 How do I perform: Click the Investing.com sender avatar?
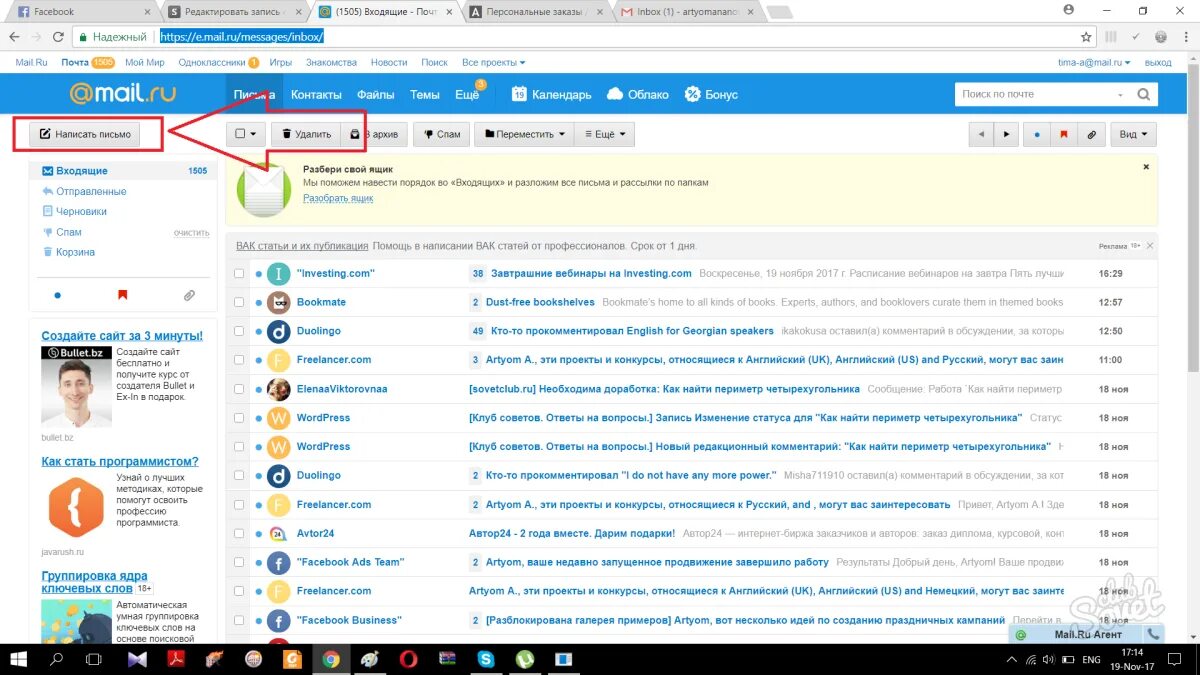(x=279, y=273)
